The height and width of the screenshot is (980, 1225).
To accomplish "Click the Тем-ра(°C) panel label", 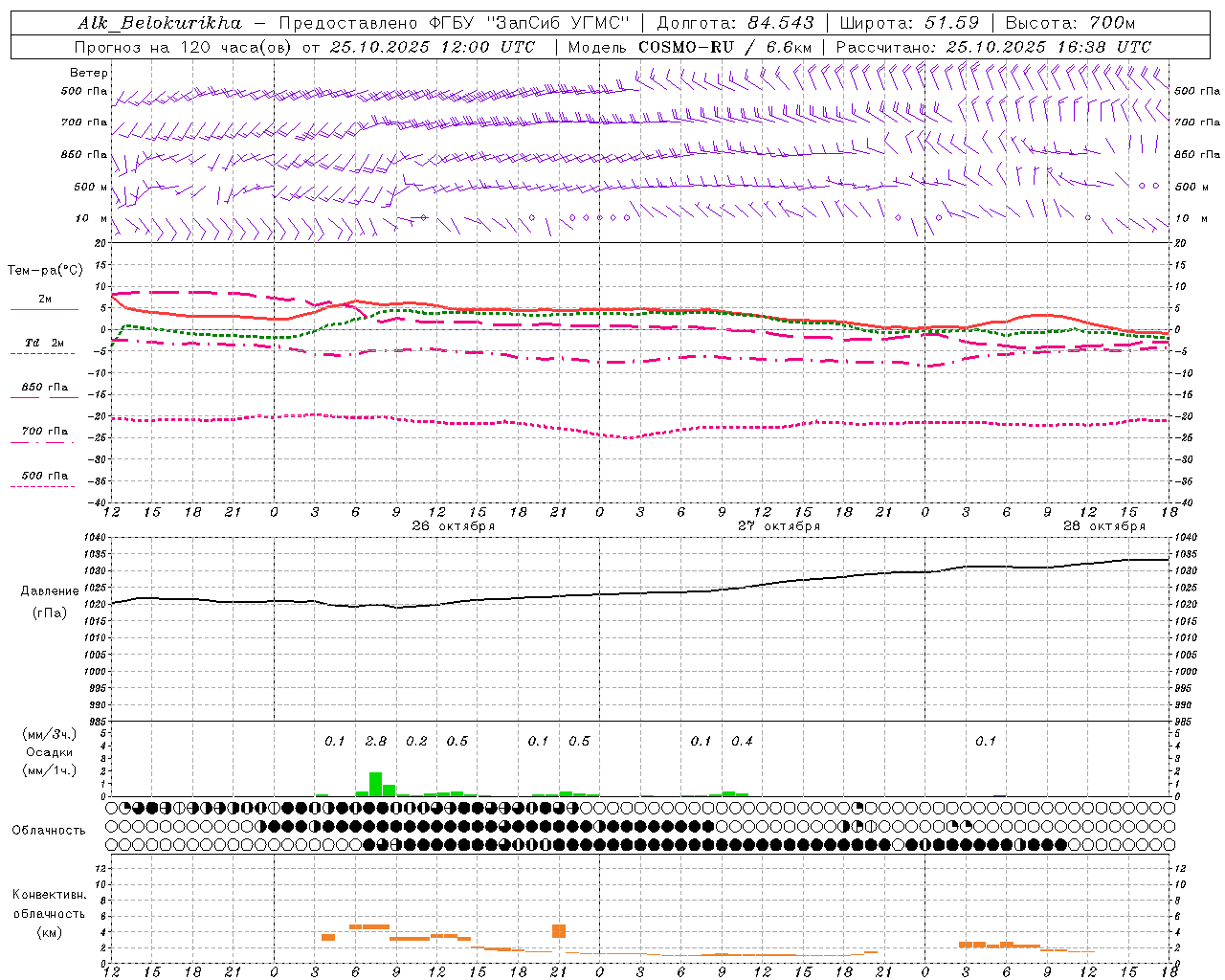I will 45,271.
